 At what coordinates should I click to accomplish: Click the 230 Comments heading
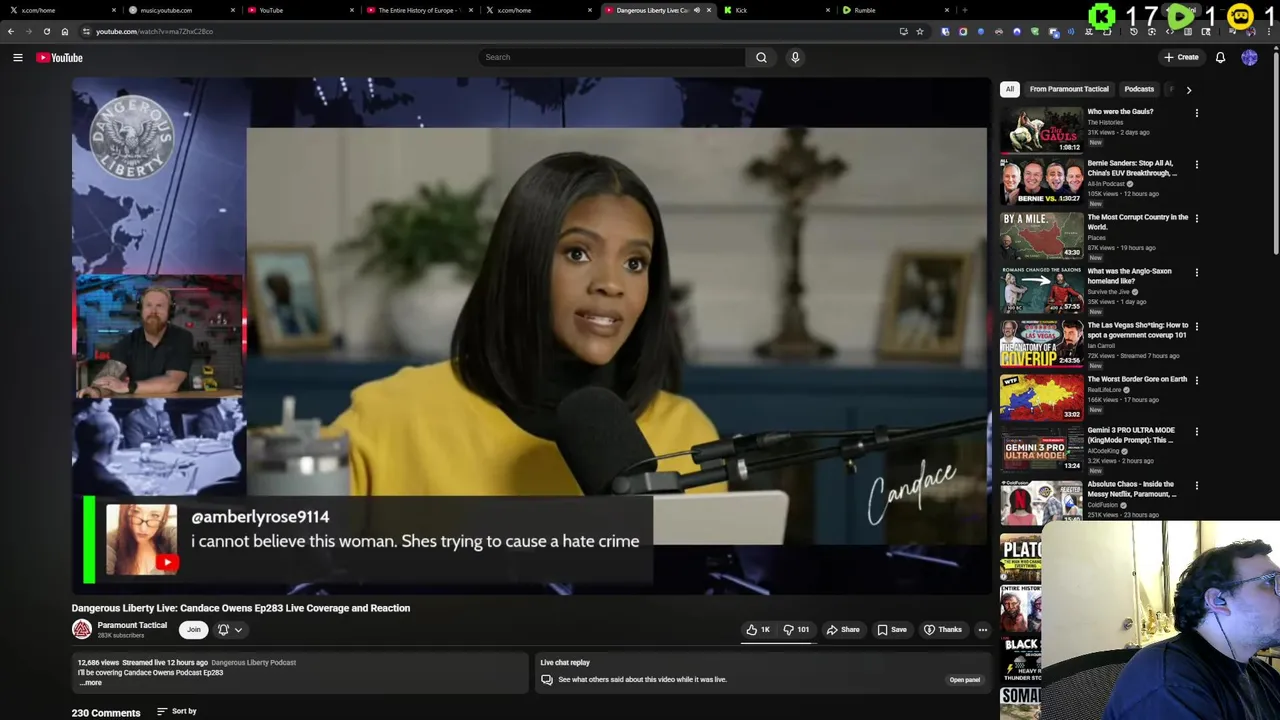click(x=106, y=713)
